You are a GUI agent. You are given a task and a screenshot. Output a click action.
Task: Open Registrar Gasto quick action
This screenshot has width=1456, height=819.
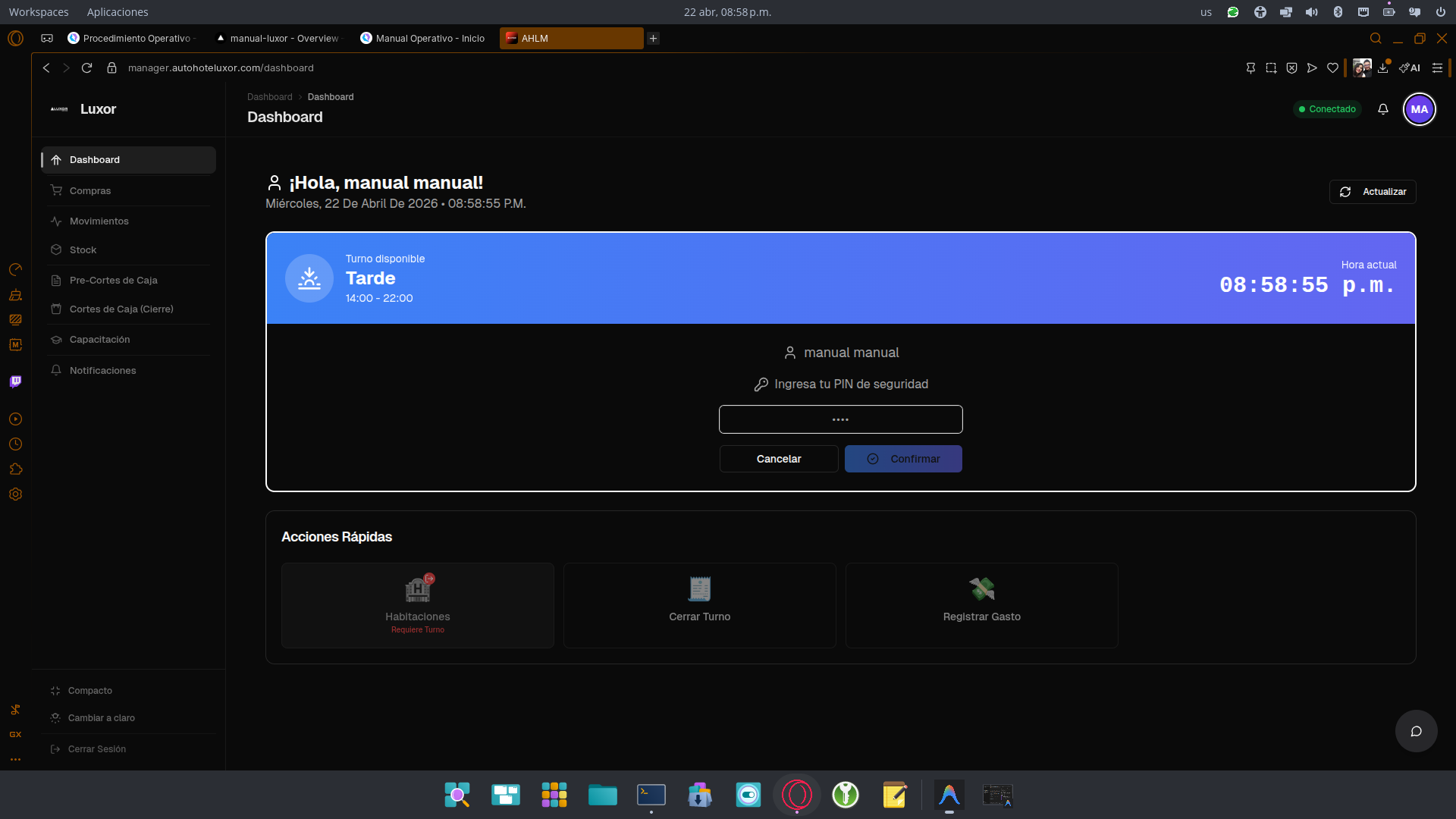coord(982,605)
